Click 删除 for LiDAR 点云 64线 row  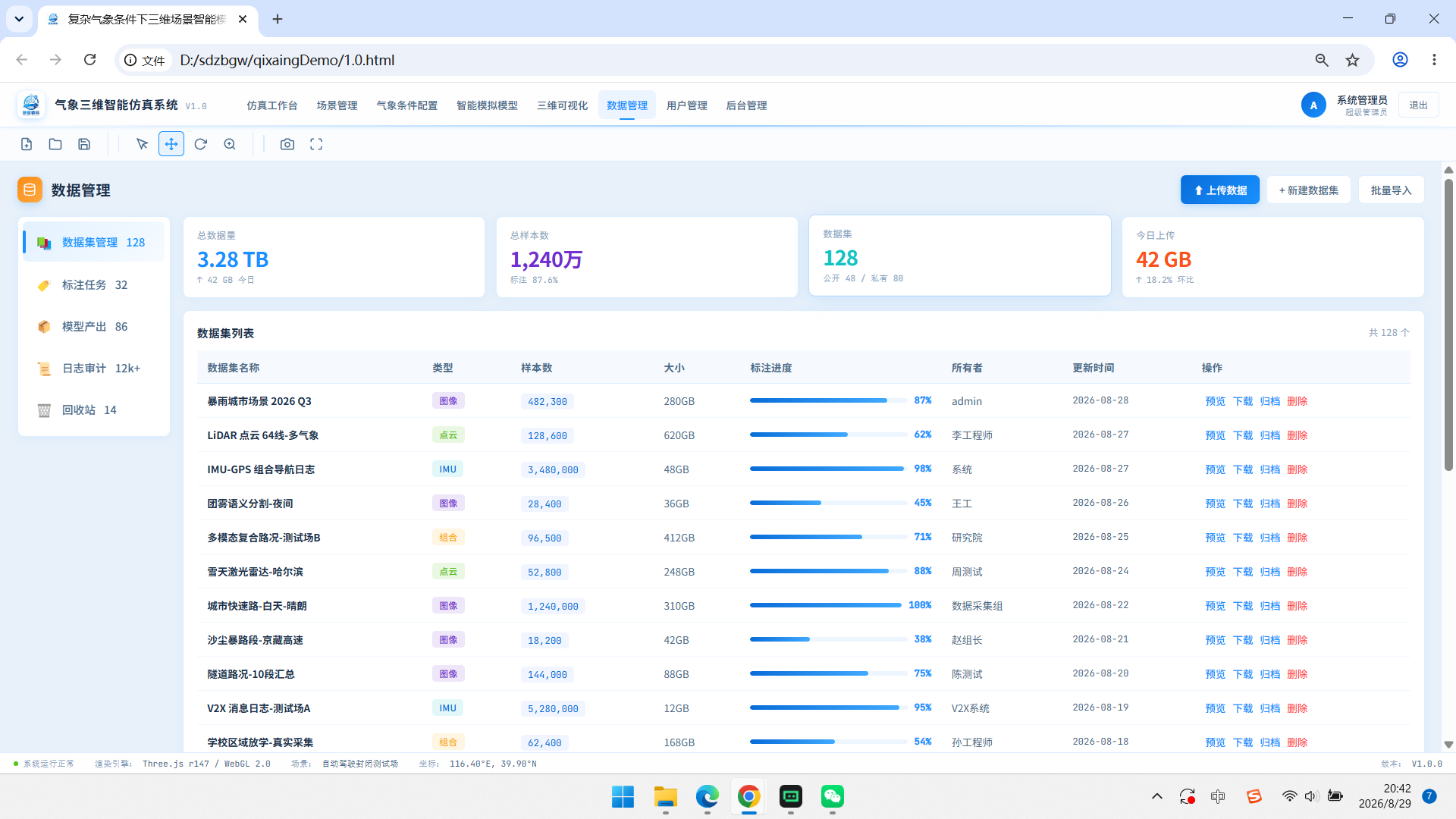click(x=1297, y=435)
